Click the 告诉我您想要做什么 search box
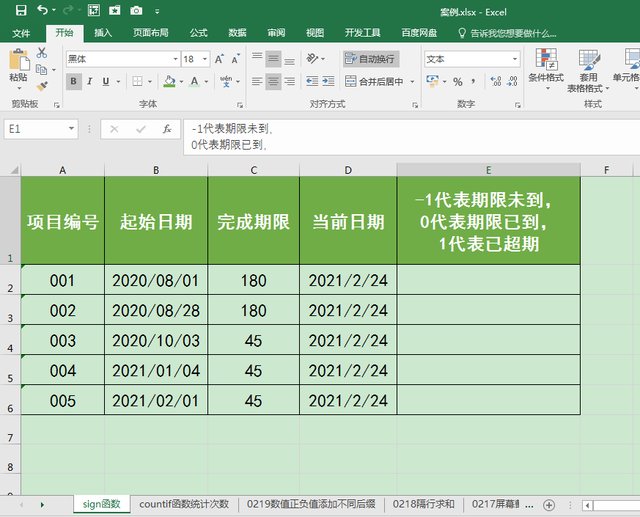 [507, 33]
